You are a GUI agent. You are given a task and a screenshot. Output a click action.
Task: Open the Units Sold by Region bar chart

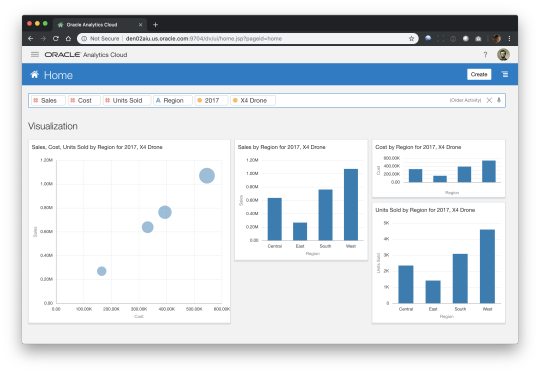point(438,263)
